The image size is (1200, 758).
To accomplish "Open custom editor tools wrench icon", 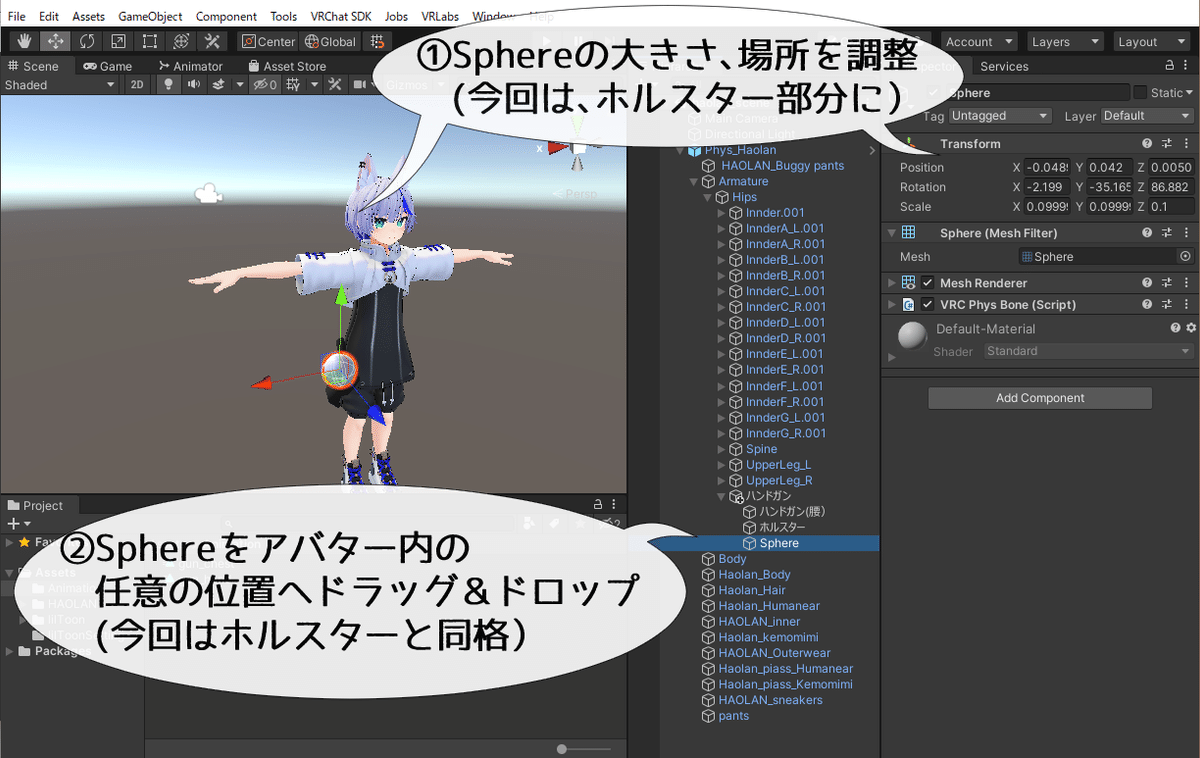I will [211, 41].
